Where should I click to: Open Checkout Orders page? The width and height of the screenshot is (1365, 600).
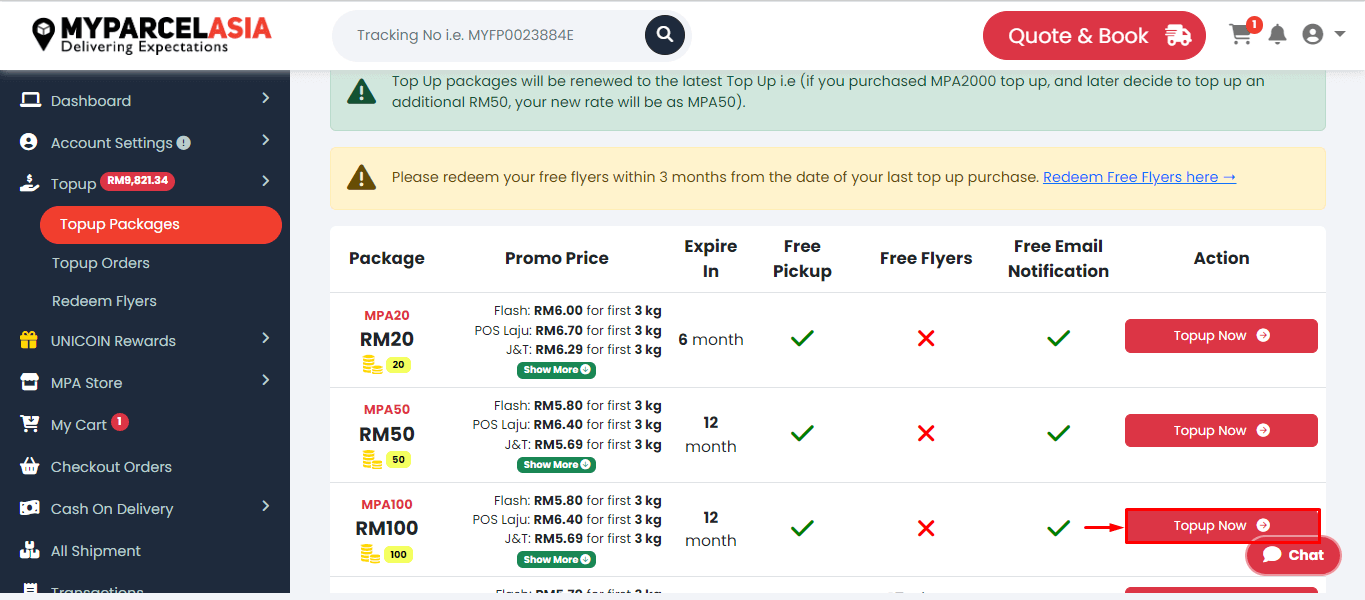[x=111, y=467]
